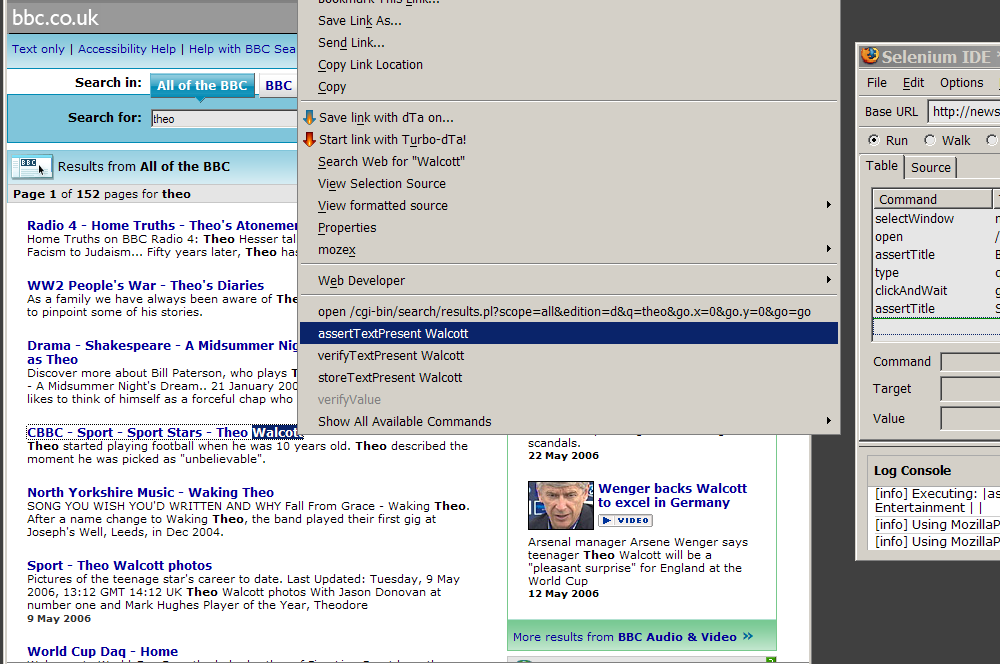Click the Base URL input field
Viewport: 1000px width, 664px height.
[x=964, y=112]
